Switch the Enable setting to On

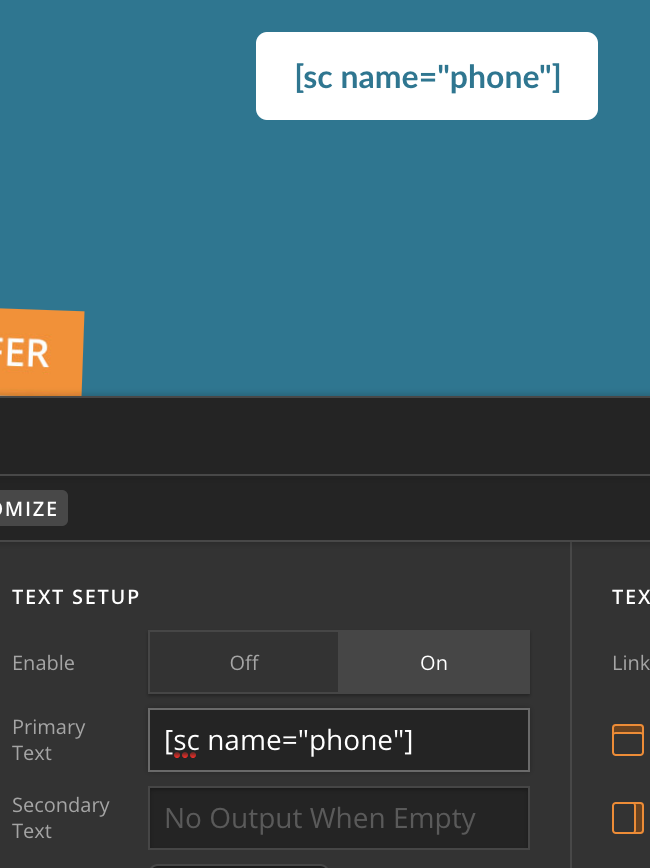[434, 662]
